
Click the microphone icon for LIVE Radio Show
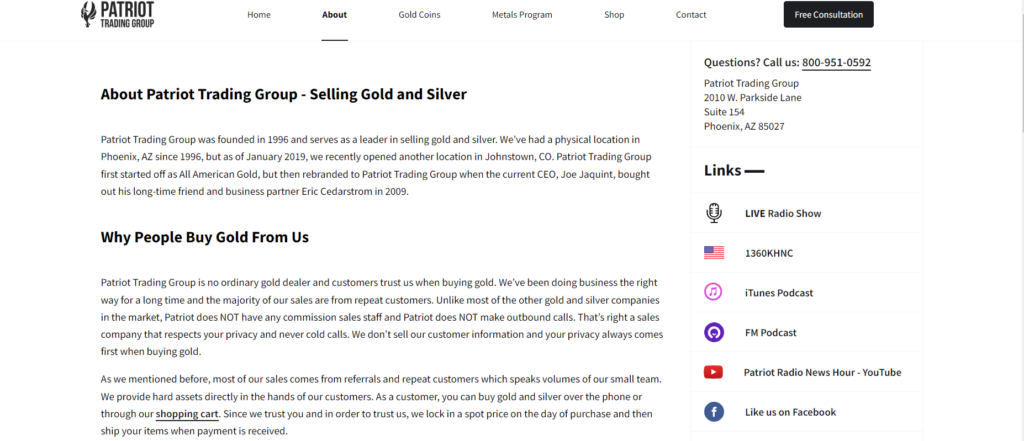tap(714, 213)
